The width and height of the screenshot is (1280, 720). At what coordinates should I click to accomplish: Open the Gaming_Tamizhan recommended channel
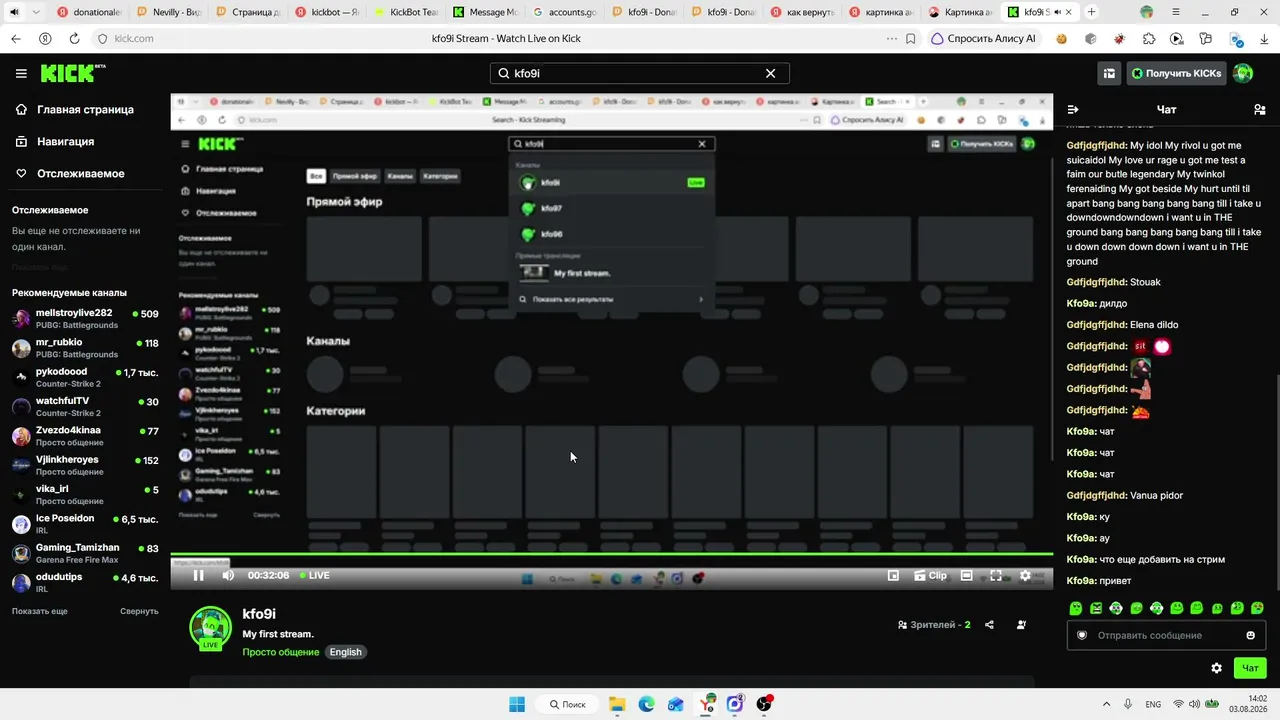coord(85,553)
